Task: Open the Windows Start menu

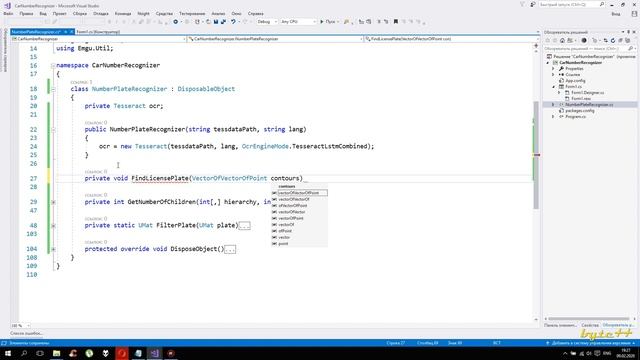Action: 8,353
